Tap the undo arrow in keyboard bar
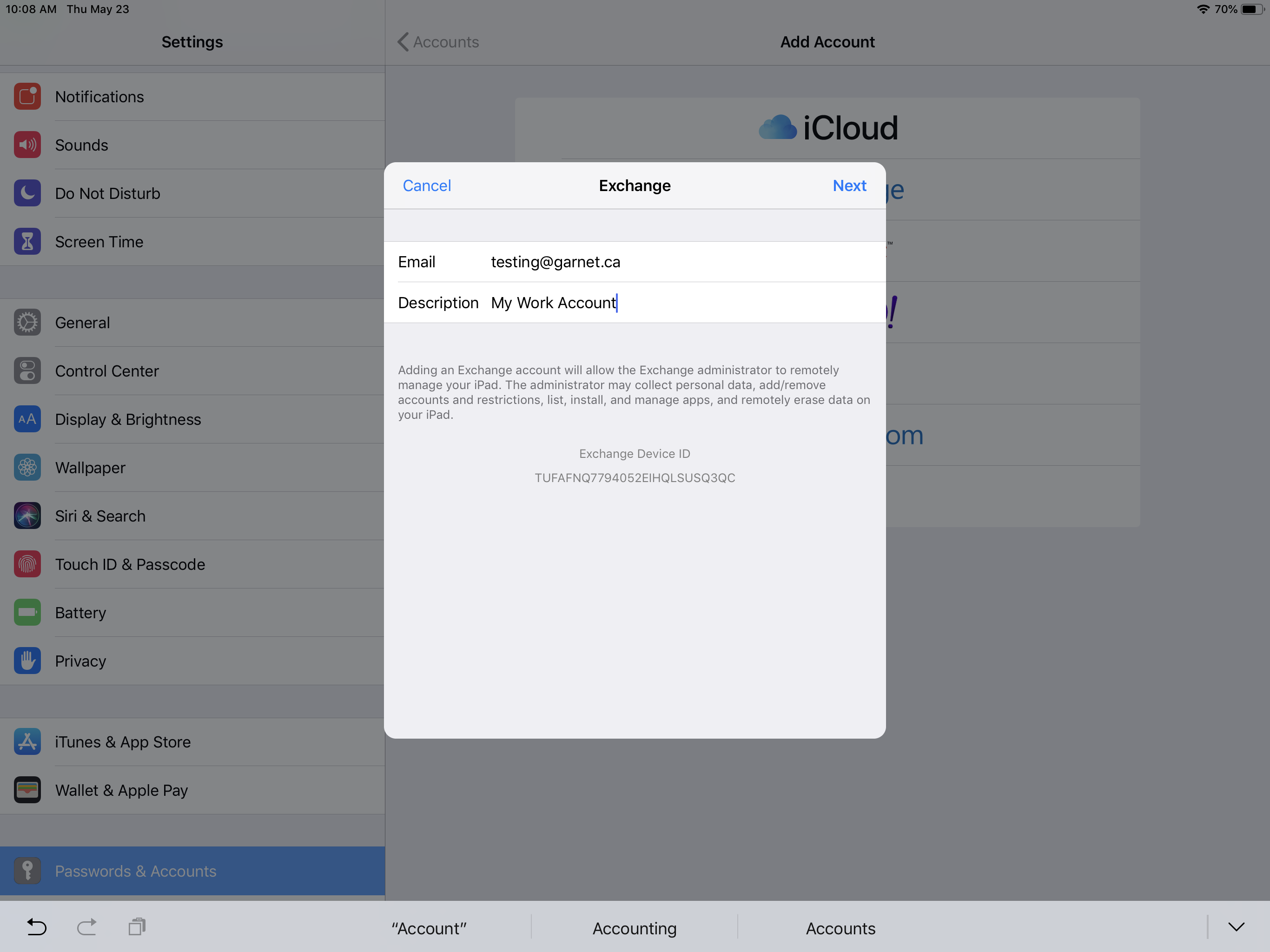 point(37,926)
